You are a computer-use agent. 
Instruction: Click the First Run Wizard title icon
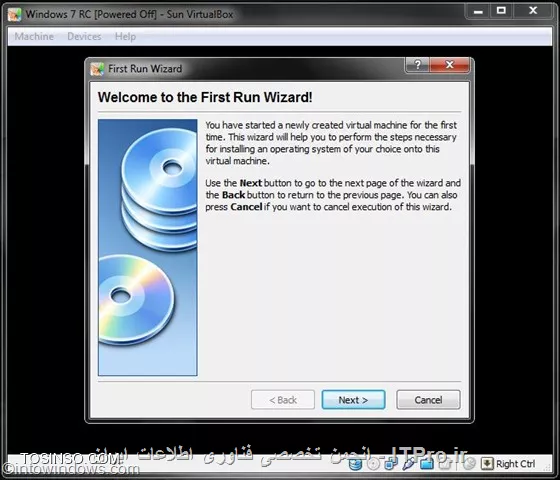coord(97,68)
